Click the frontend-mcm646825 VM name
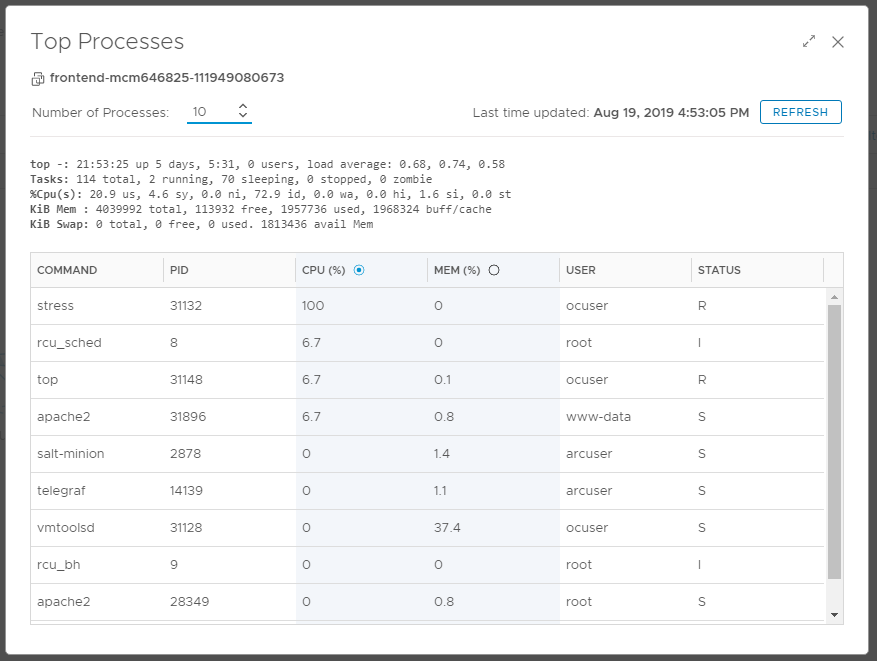The height and width of the screenshot is (661, 877). click(x=165, y=78)
